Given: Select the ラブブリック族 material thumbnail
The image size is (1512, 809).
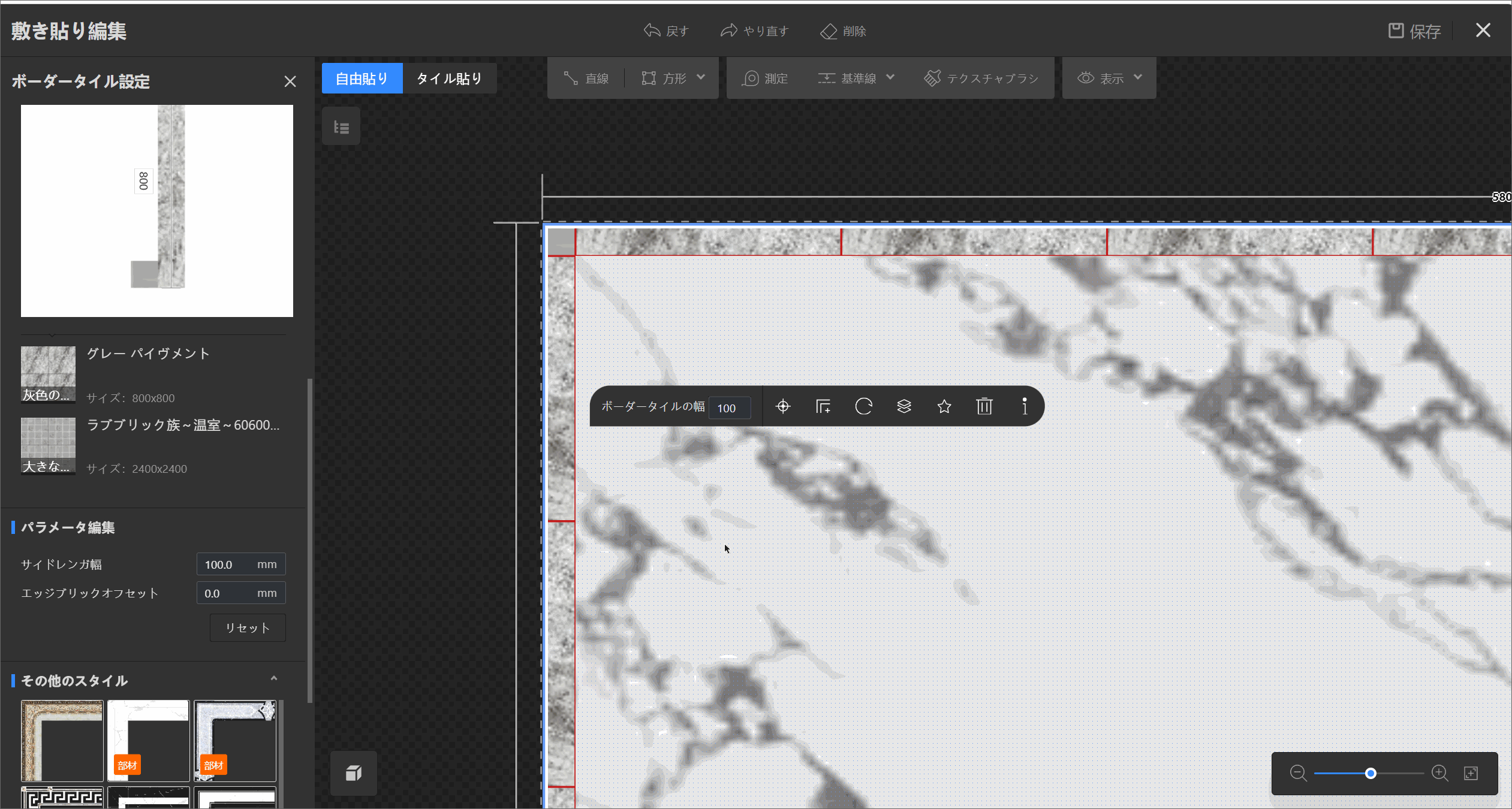Looking at the screenshot, I should click(x=48, y=446).
